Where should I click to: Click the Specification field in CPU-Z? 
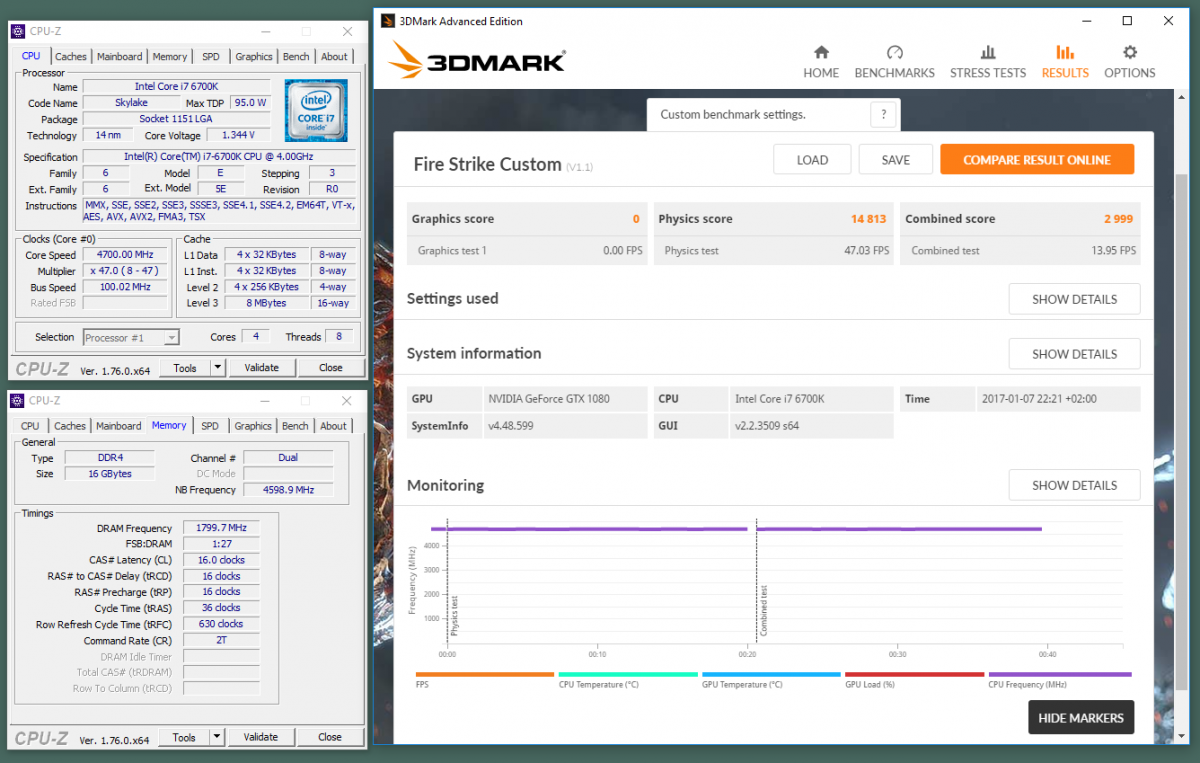point(220,157)
